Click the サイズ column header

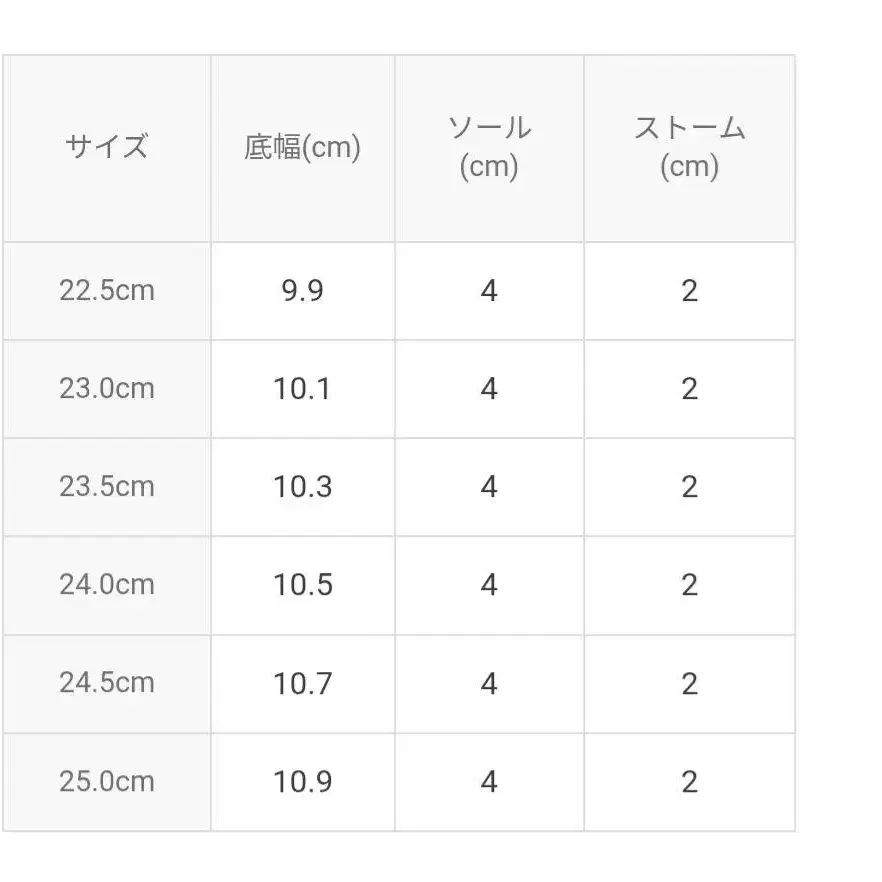point(107,148)
